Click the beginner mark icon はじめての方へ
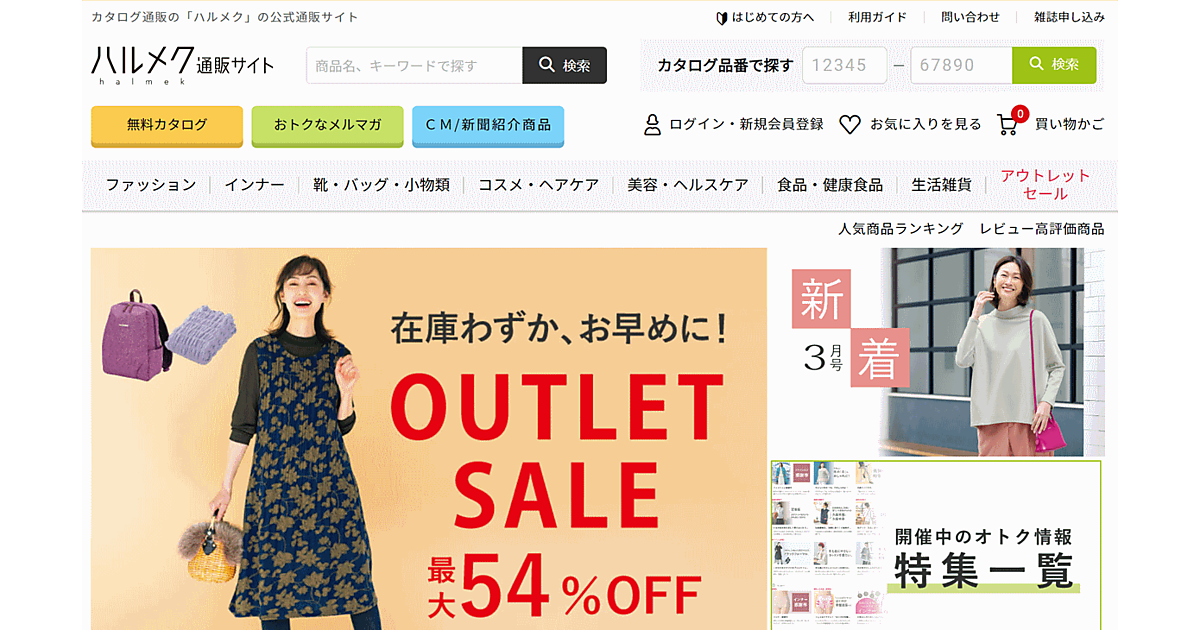The height and width of the screenshot is (630, 1200). pos(721,17)
